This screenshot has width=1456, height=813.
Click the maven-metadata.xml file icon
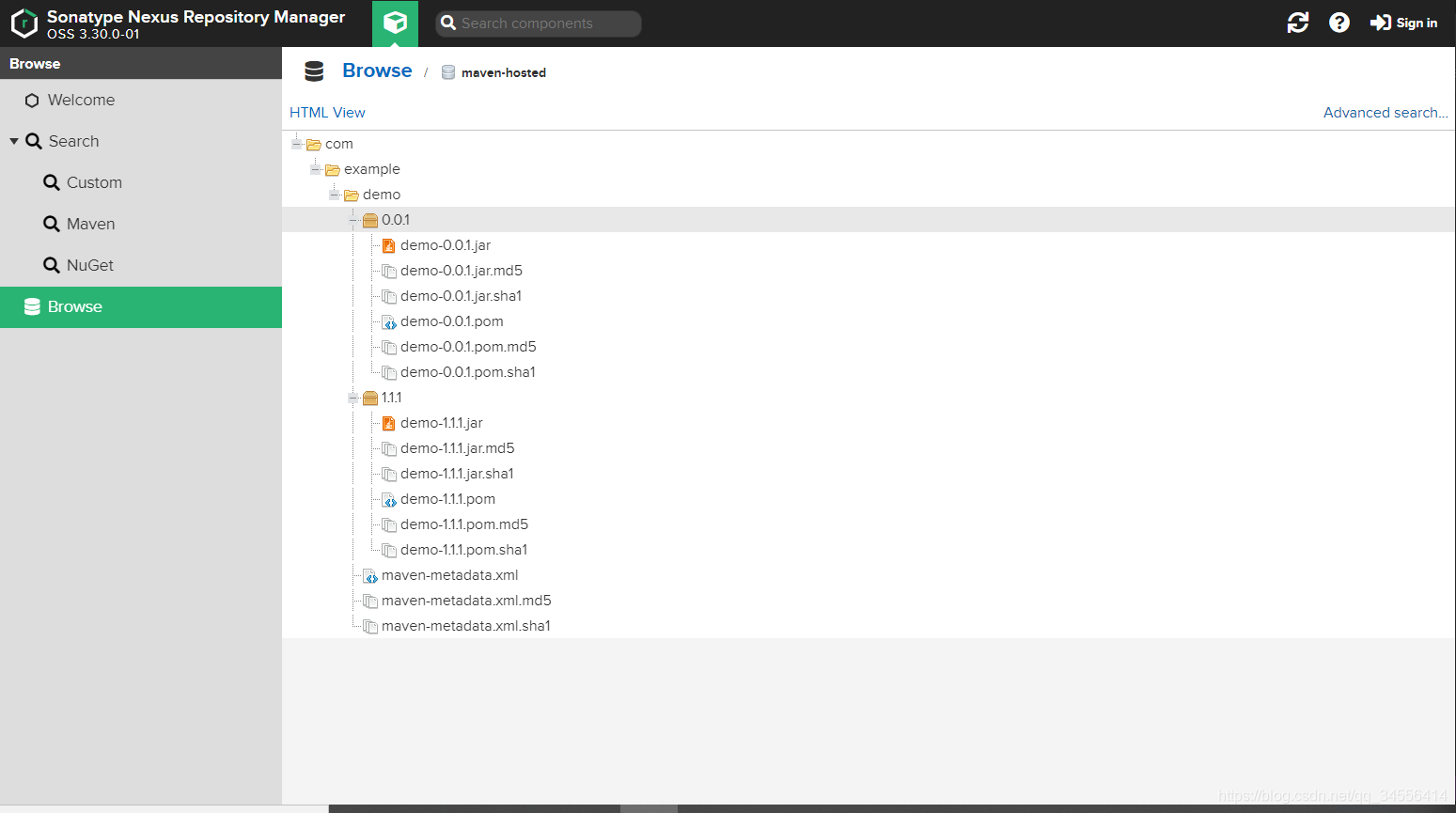pyautogui.click(x=370, y=575)
